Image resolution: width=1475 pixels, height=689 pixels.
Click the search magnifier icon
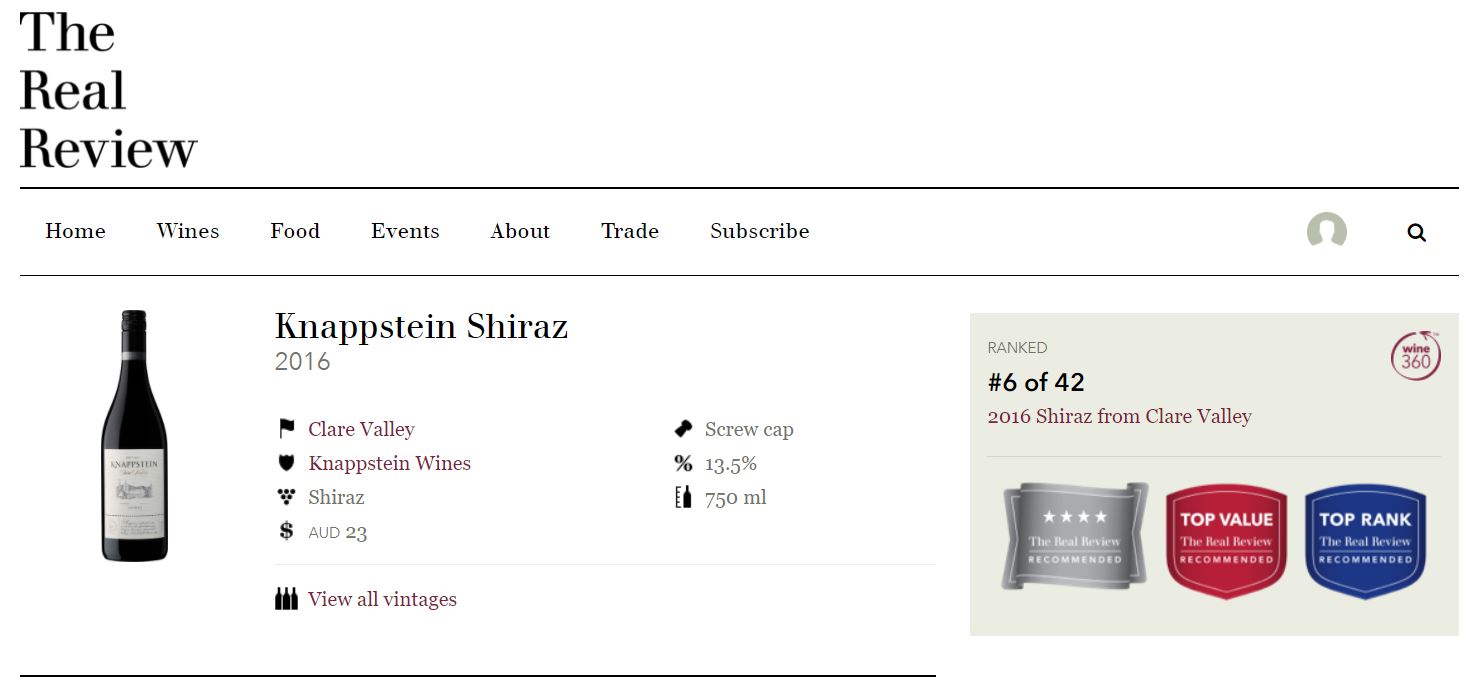click(1416, 233)
